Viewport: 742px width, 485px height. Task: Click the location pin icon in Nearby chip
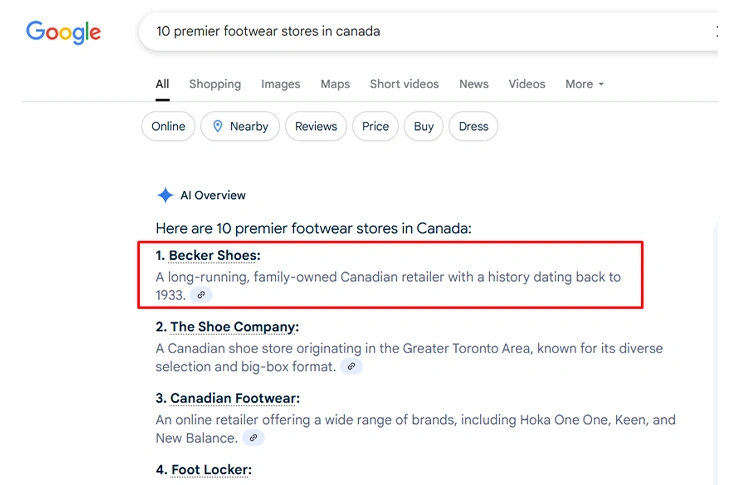point(217,126)
